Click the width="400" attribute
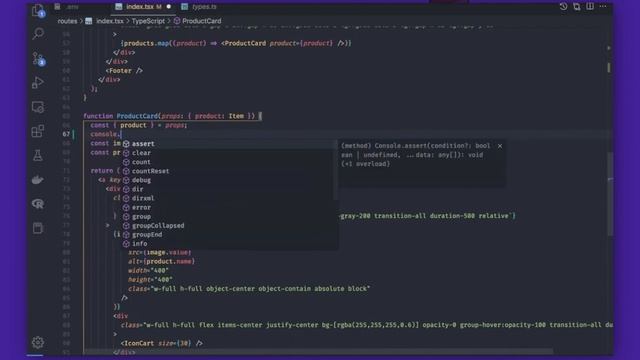The image size is (640, 360). pyautogui.click(x=148, y=270)
